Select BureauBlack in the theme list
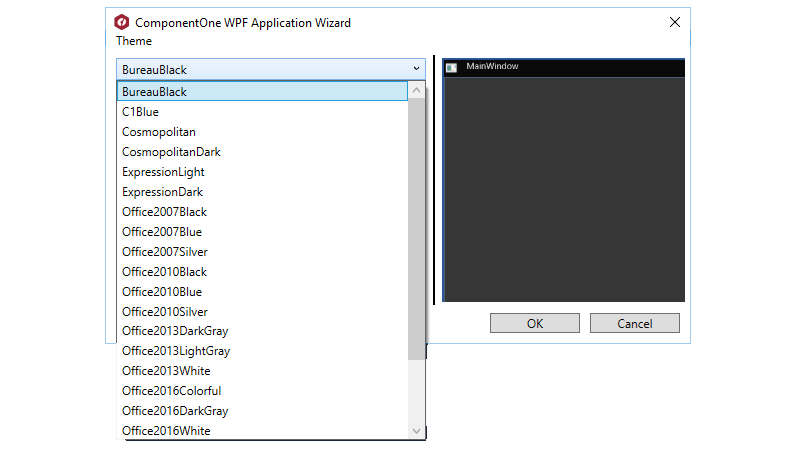The image size is (800, 450). click(262, 91)
